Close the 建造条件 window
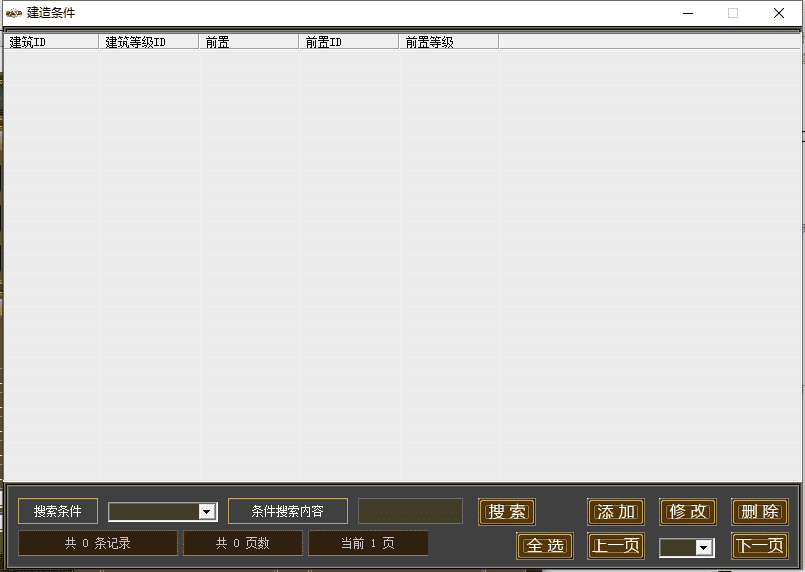This screenshot has height=572, width=805. tap(778, 13)
